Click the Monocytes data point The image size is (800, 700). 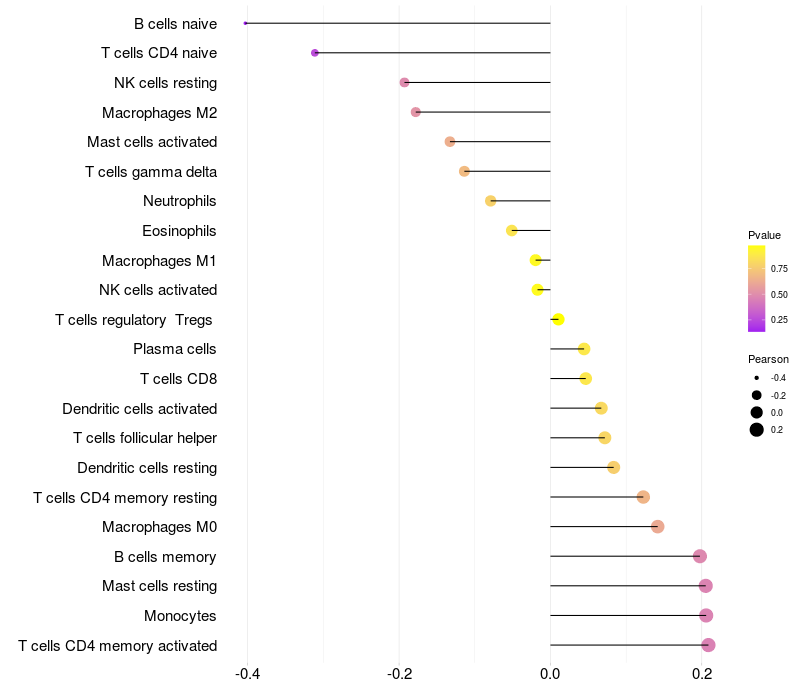[706, 615]
